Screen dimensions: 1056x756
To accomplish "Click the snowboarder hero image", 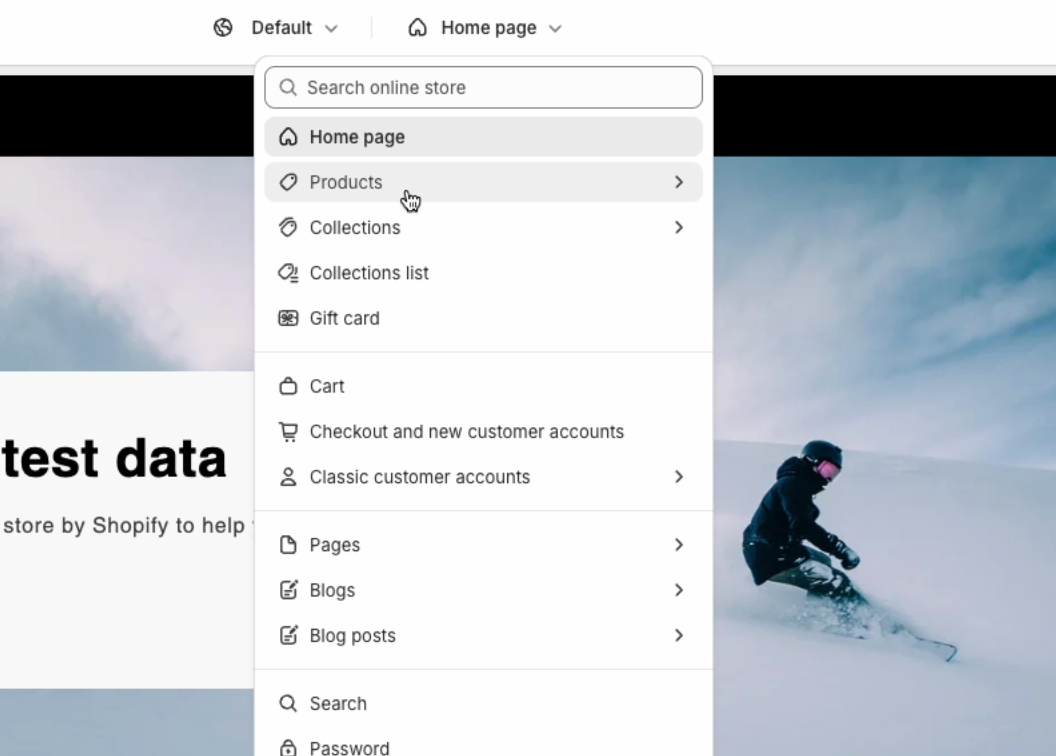I will point(884,456).
